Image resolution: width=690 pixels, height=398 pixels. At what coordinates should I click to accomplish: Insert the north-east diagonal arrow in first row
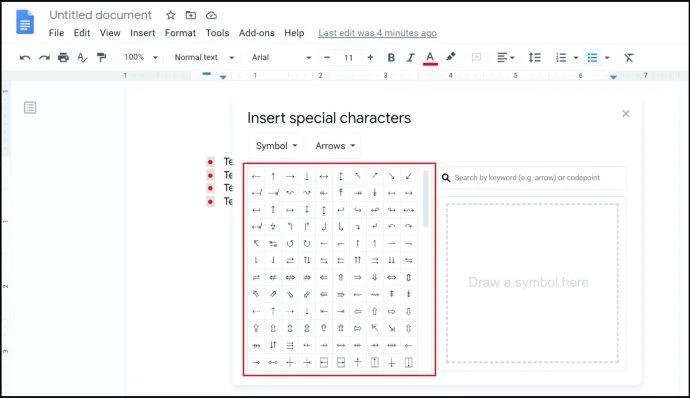point(374,177)
